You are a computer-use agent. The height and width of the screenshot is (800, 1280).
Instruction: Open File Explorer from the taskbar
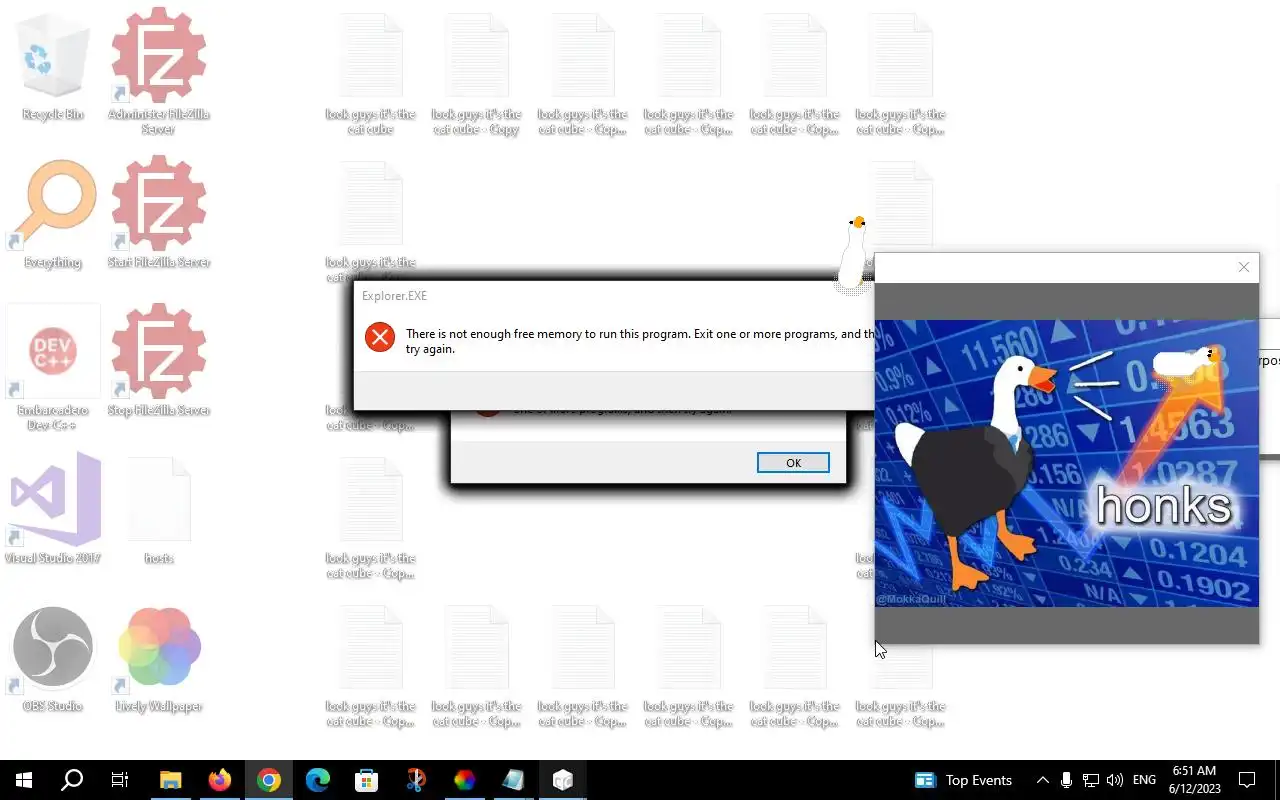click(x=171, y=780)
